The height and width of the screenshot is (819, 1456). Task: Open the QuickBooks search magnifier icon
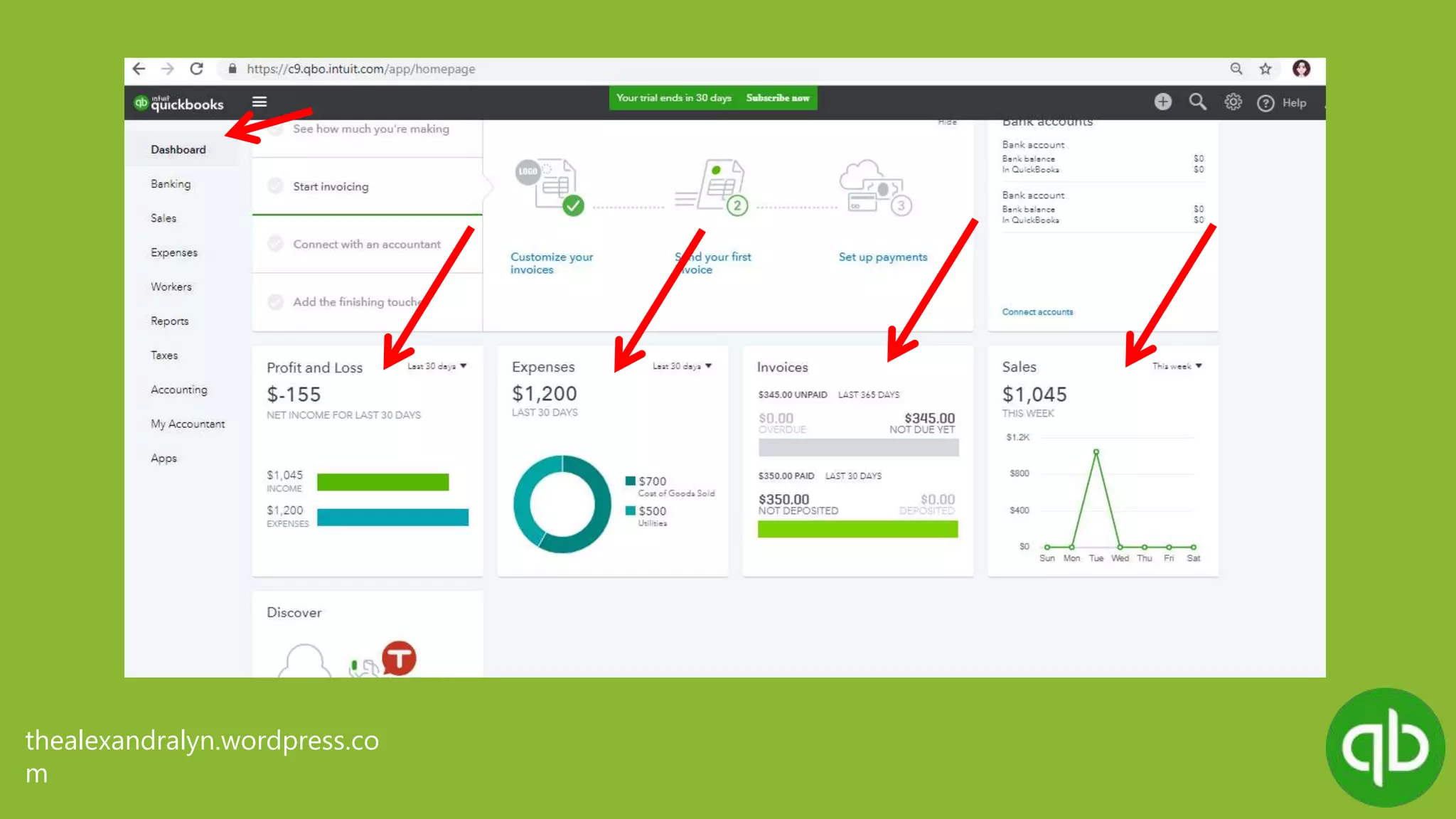tap(1198, 102)
